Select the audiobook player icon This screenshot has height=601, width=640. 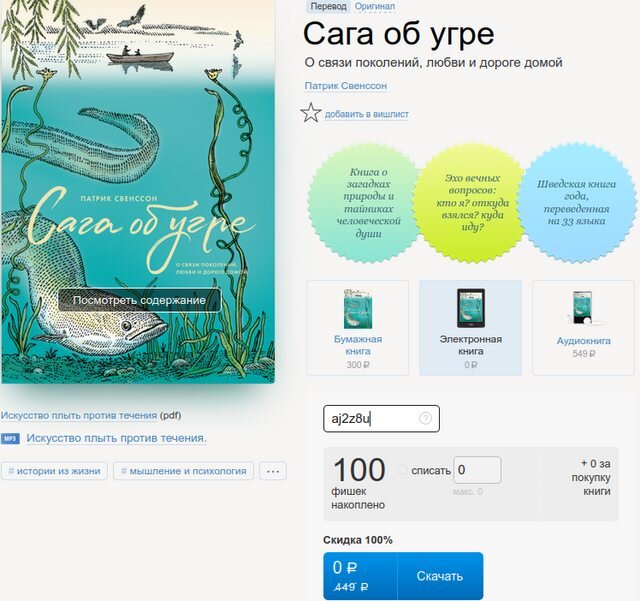tap(582, 308)
